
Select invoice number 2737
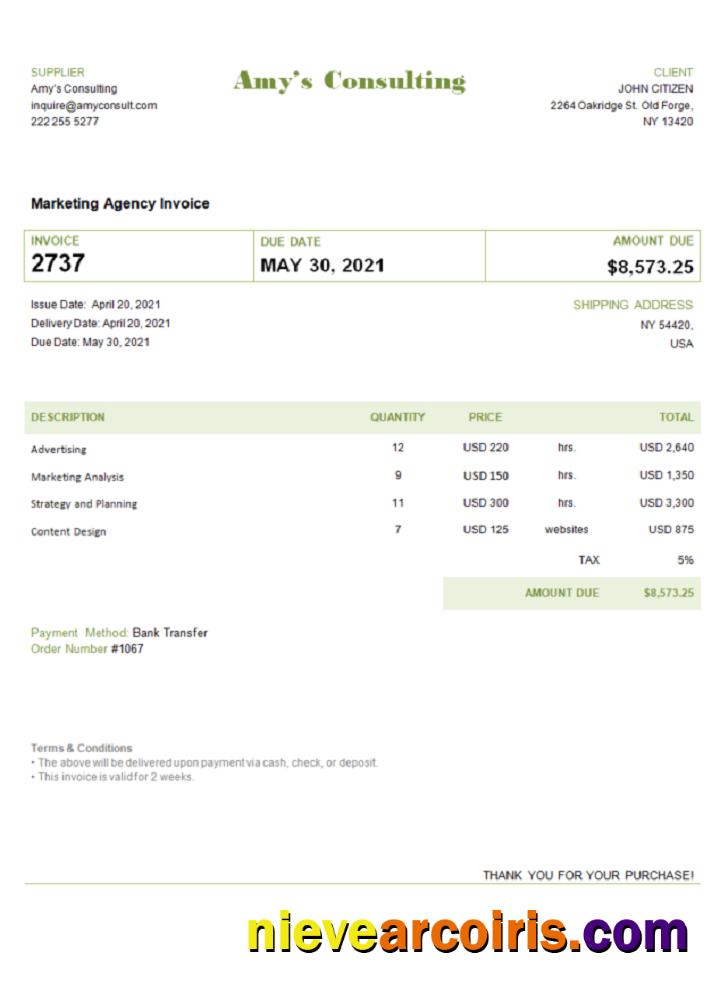click(58, 264)
